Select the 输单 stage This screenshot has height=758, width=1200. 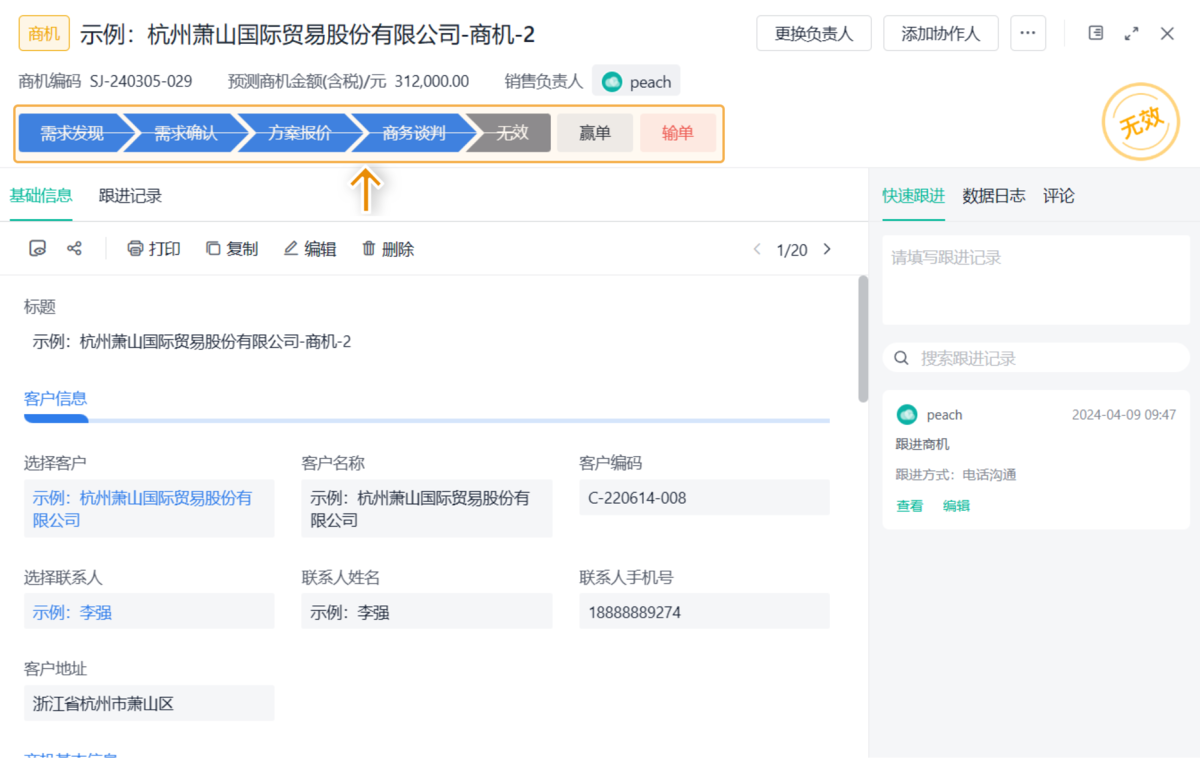678,133
